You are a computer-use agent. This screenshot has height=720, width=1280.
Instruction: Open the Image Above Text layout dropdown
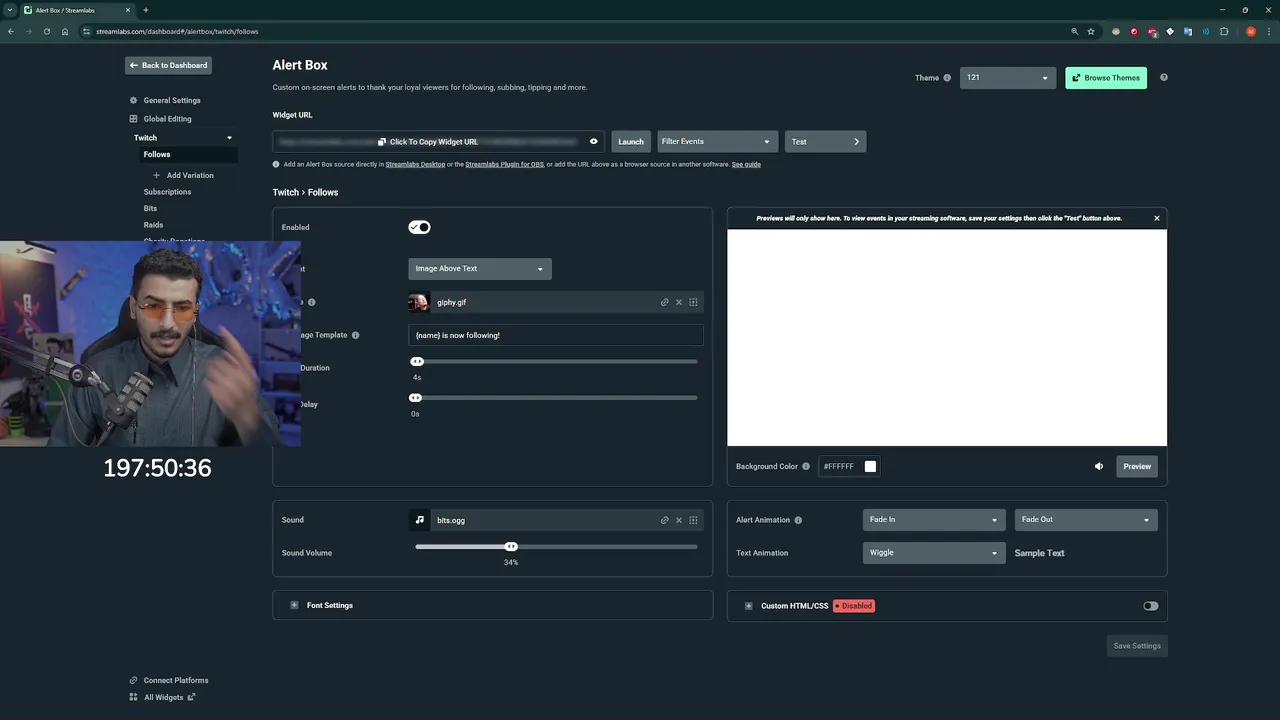[x=480, y=269]
